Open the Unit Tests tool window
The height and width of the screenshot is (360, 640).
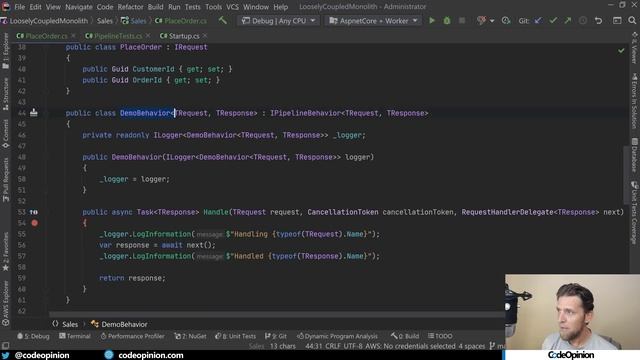click(x=236, y=336)
